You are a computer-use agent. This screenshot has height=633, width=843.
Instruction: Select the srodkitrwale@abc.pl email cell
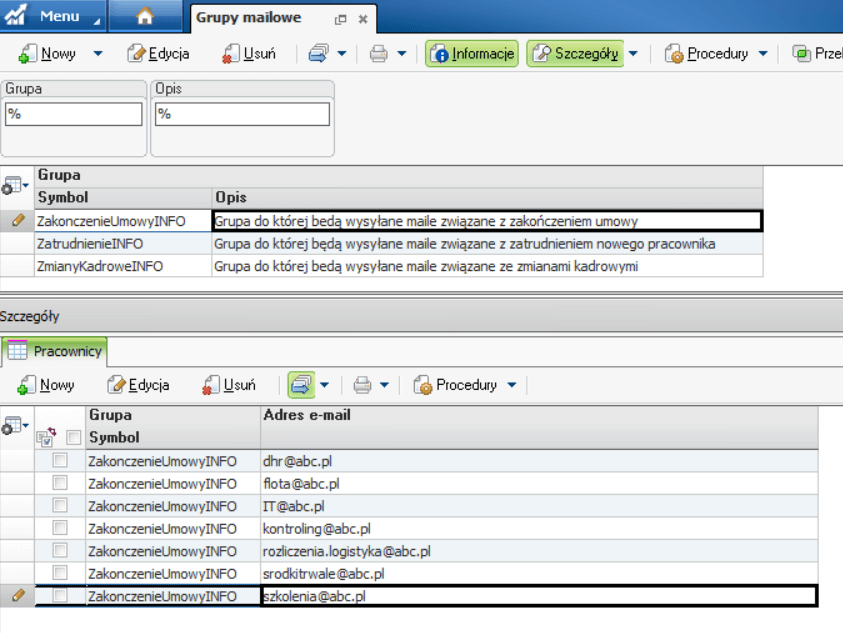[x=539, y=574]
